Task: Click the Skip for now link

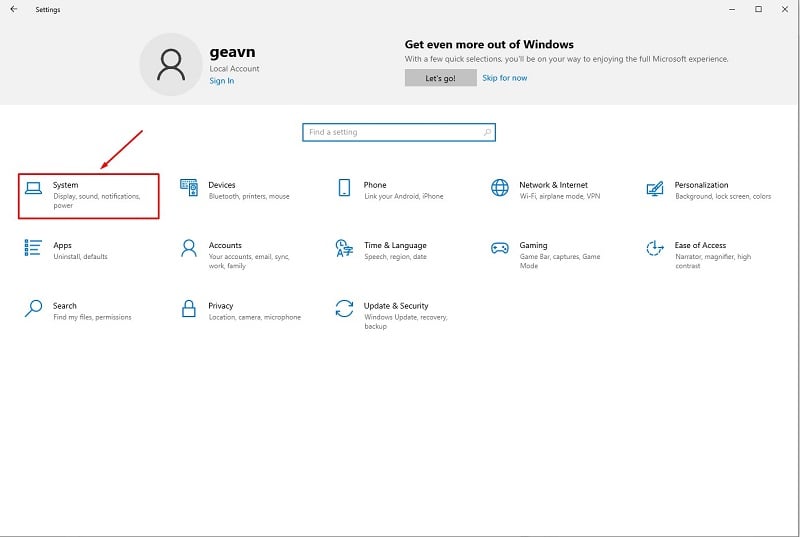Action: (x=505, y=78)
